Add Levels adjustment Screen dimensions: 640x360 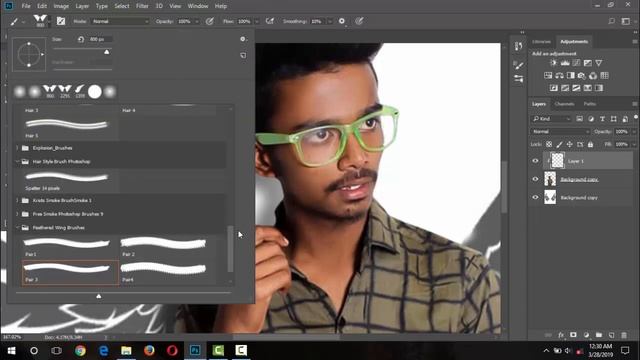[x=565, y=63]
